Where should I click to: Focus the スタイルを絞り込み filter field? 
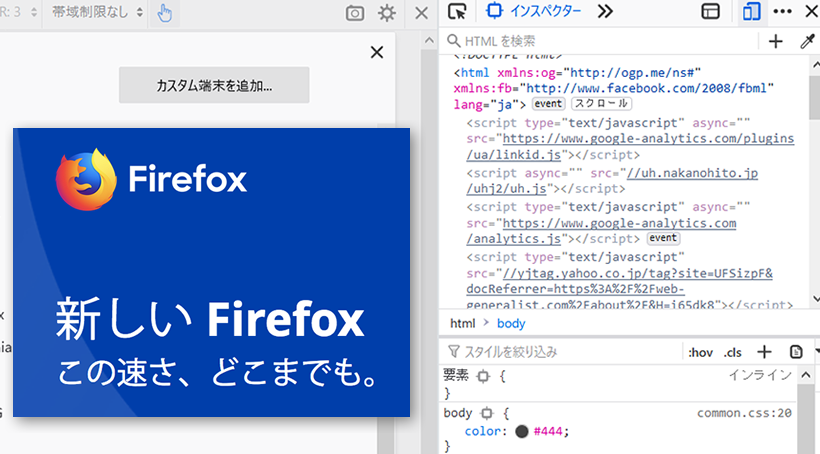click(x=562, y=352)
